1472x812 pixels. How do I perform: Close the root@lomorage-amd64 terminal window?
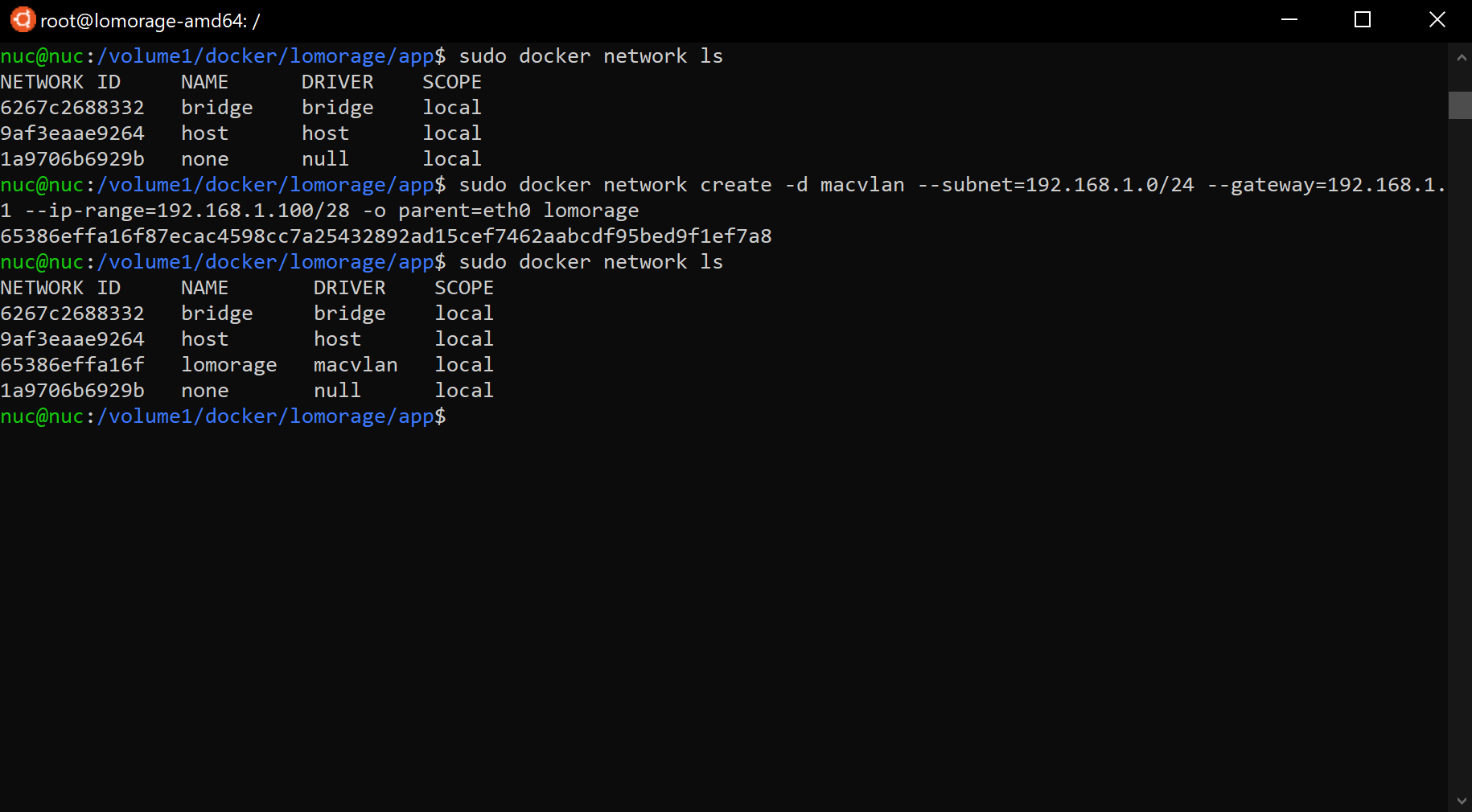[x=1437, y=20]
